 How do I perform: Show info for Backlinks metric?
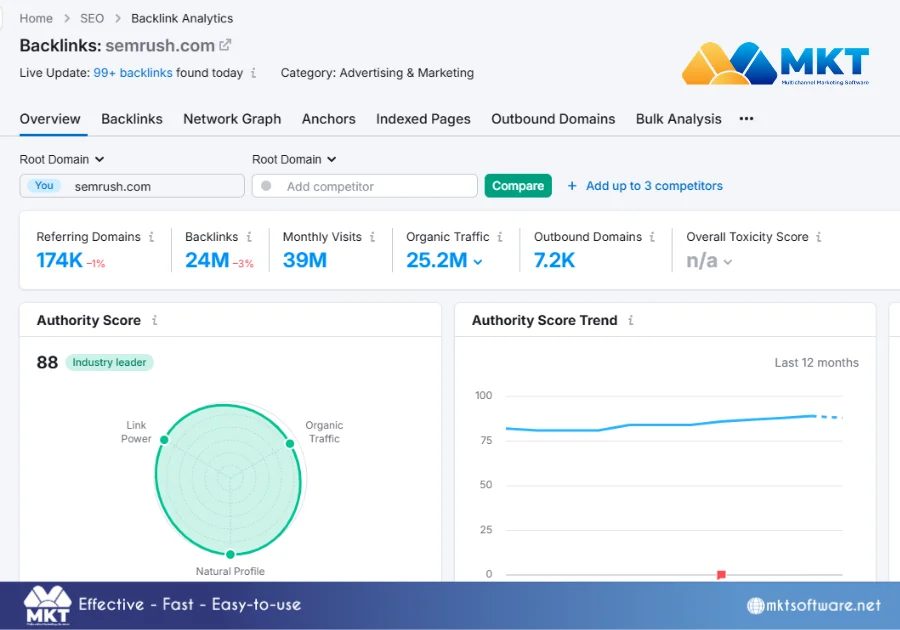click(x=249, y=236)
